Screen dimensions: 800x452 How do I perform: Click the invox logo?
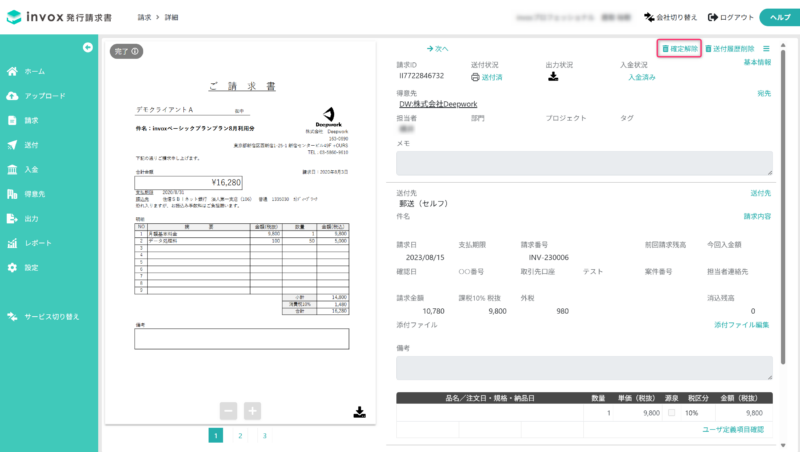tap(59, 17)
